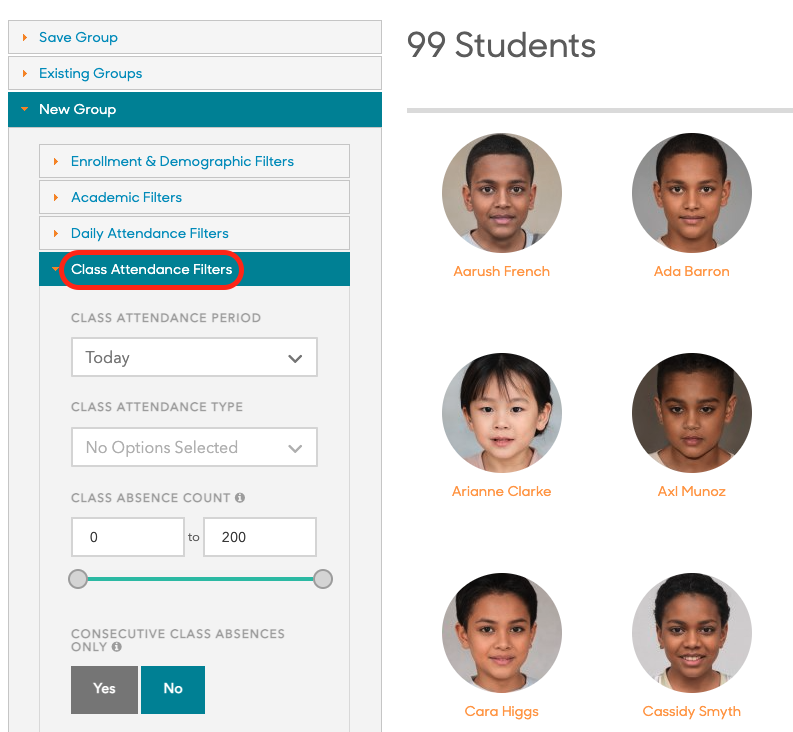Viewport: 793px width, 732px height.
Task: Click the Save Group arrow icon
Action: click(x=25, y=37)
